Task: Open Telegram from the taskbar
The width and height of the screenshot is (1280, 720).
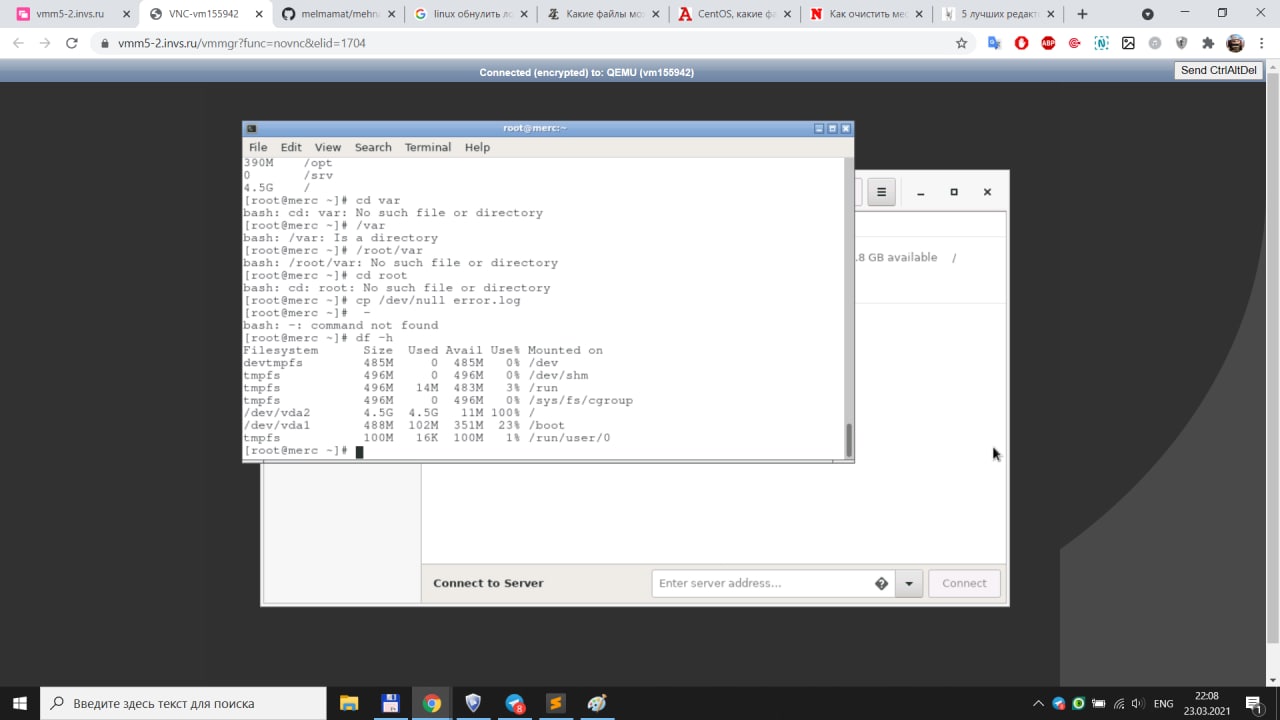Action: [x=515, y=703]
